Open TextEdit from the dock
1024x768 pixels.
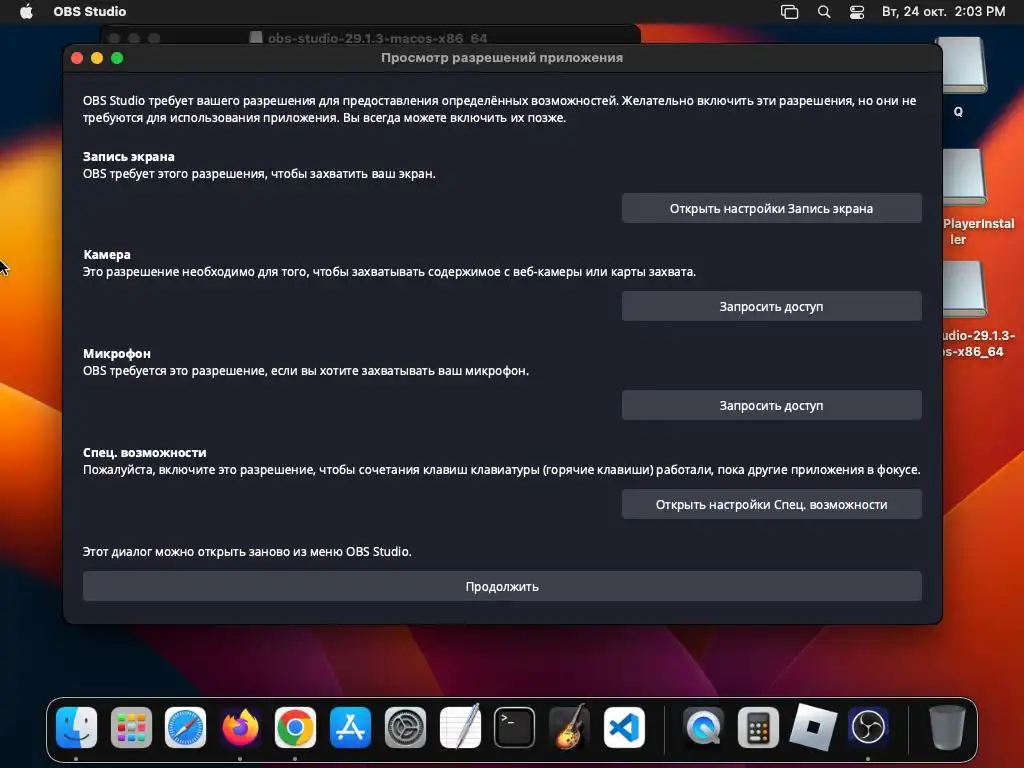(x=460, y=728)
